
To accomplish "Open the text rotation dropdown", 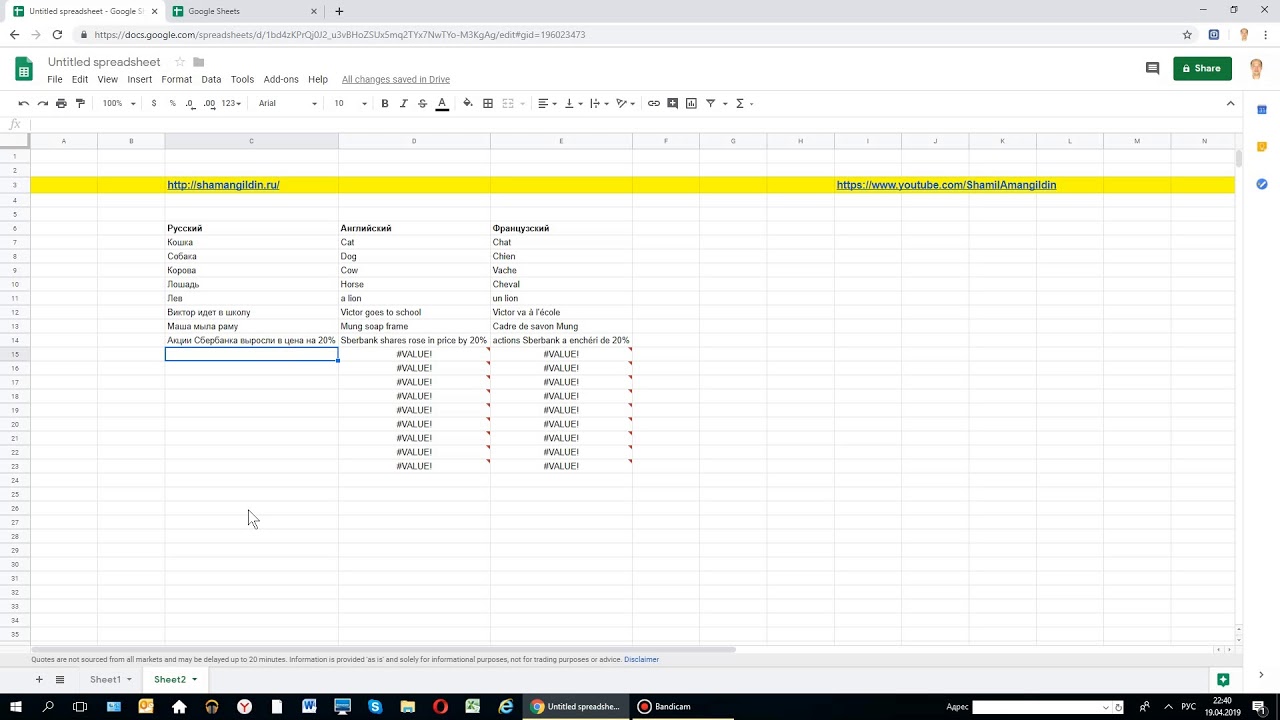I will 625,103.
